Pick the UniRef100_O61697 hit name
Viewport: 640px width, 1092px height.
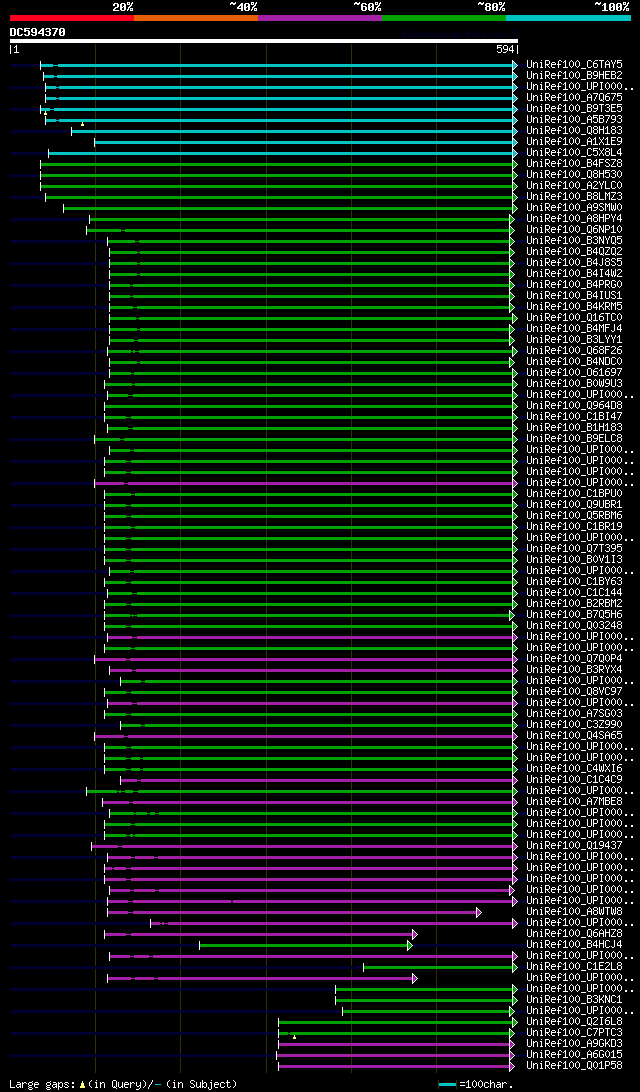click(575, 373)
